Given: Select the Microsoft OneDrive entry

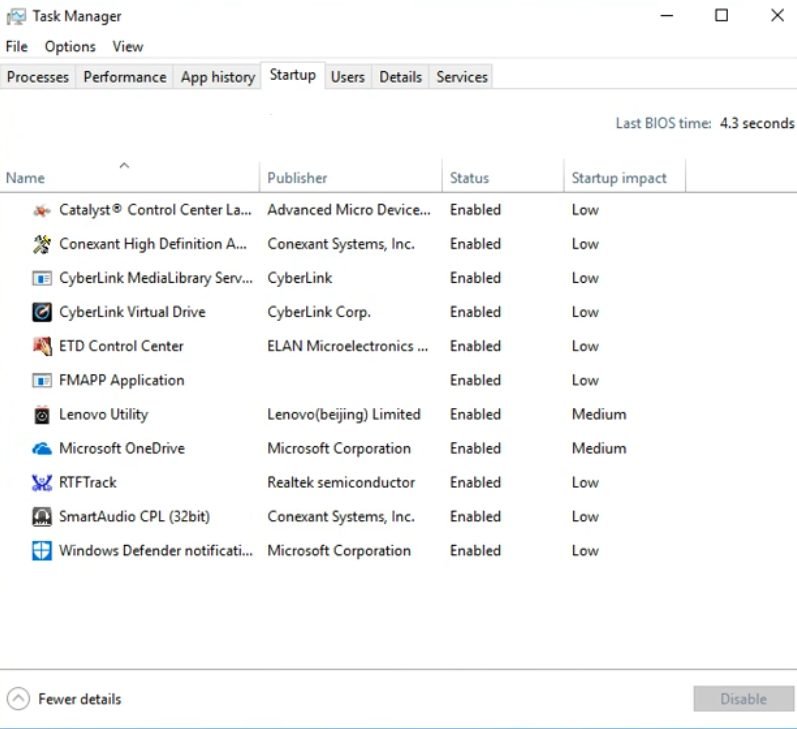Looking at the screenshot, I should pos(122,448).
